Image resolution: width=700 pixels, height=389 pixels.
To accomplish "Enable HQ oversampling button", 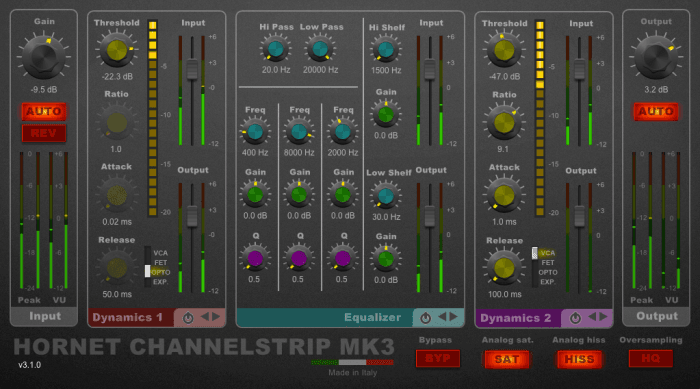I will pyautogui.click(x=650, y=359).
